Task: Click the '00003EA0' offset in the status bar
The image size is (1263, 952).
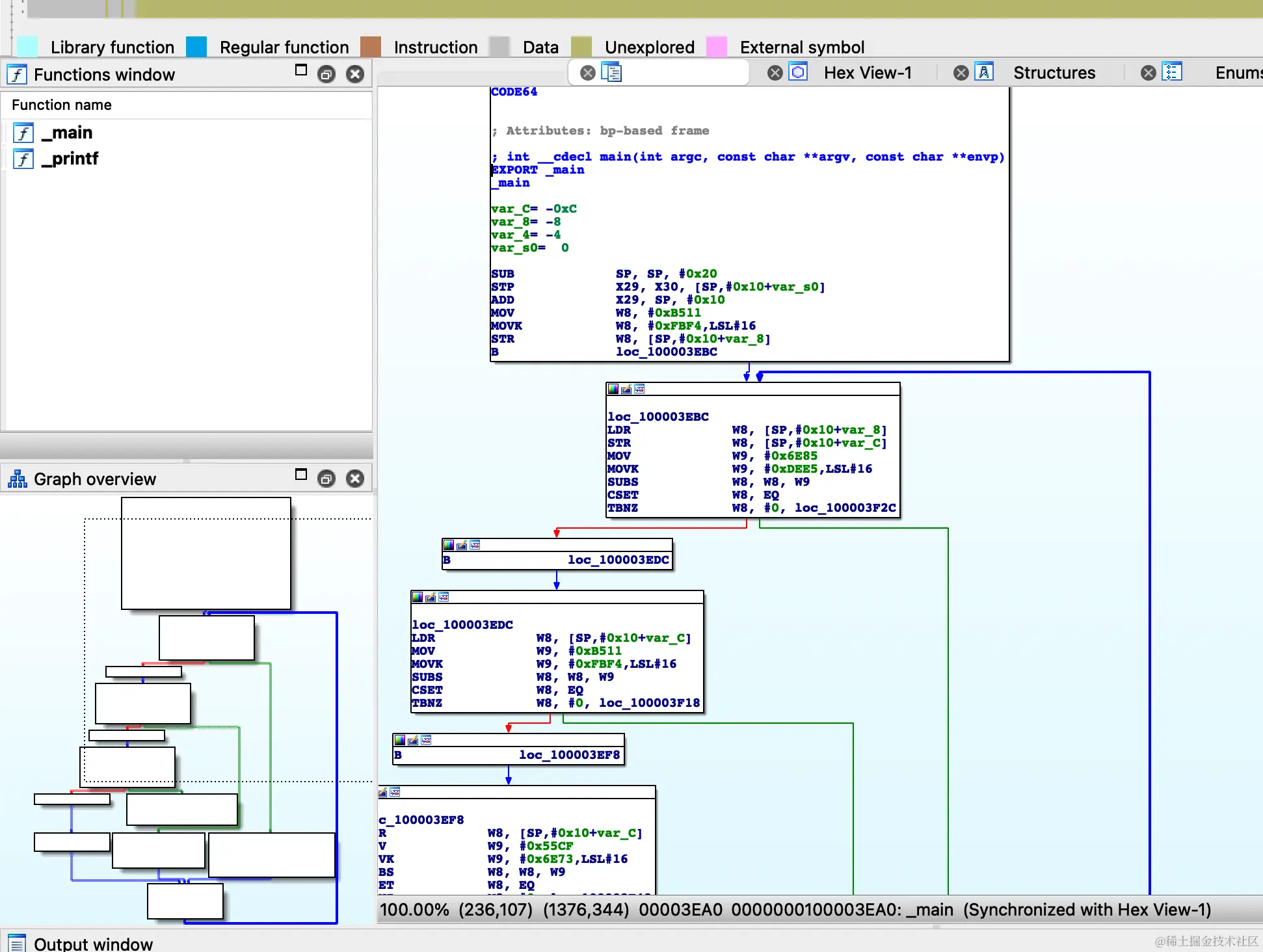Action: click(680, 910)
